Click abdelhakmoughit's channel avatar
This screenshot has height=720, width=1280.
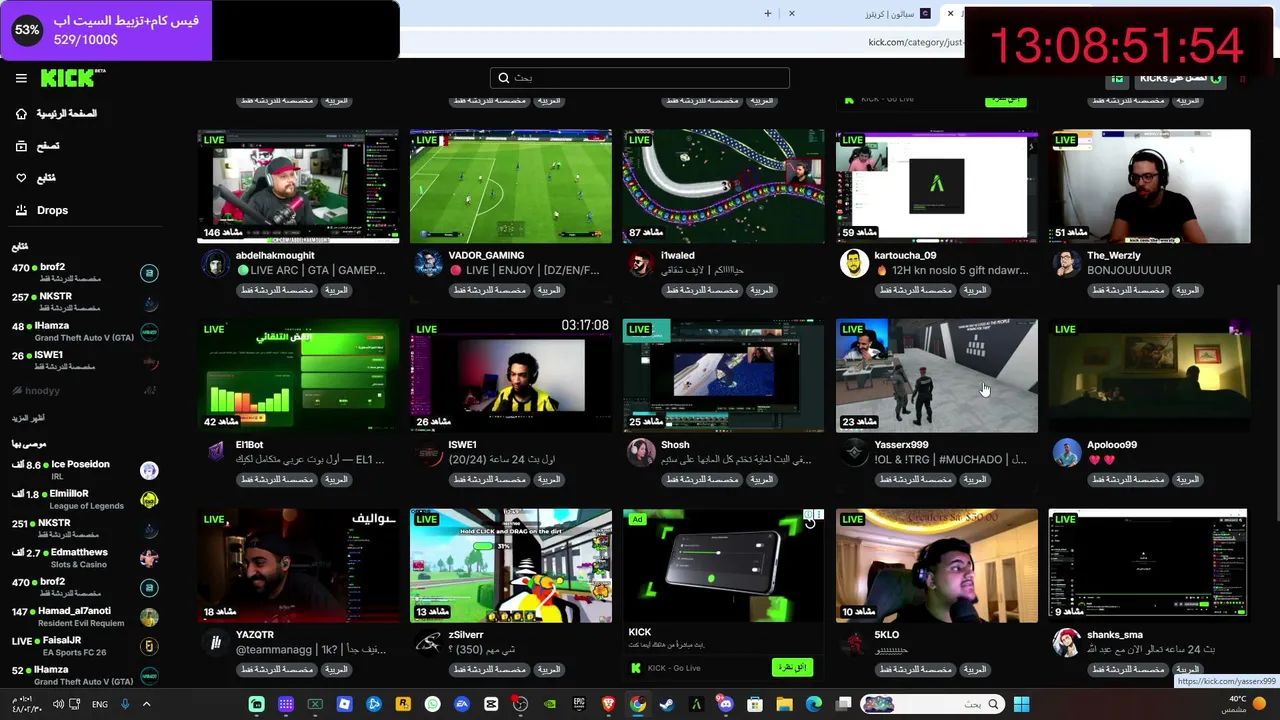tap(215, 263)
